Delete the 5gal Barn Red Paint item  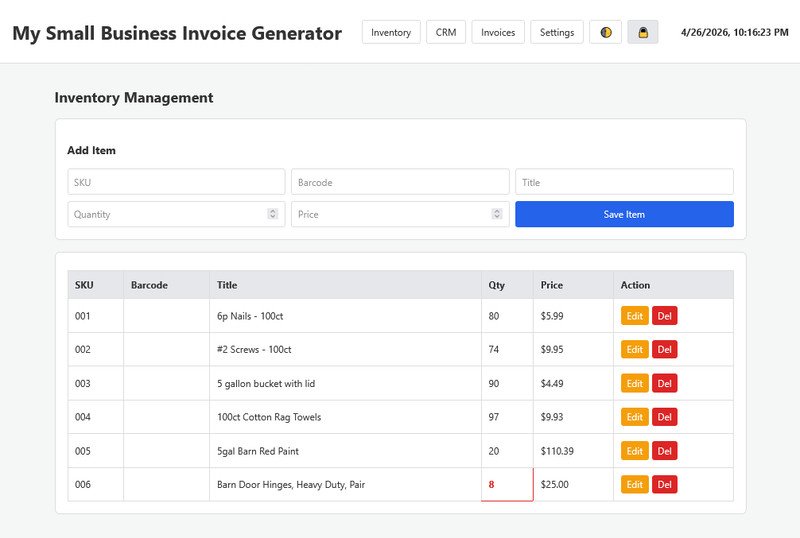coord(664,451)
